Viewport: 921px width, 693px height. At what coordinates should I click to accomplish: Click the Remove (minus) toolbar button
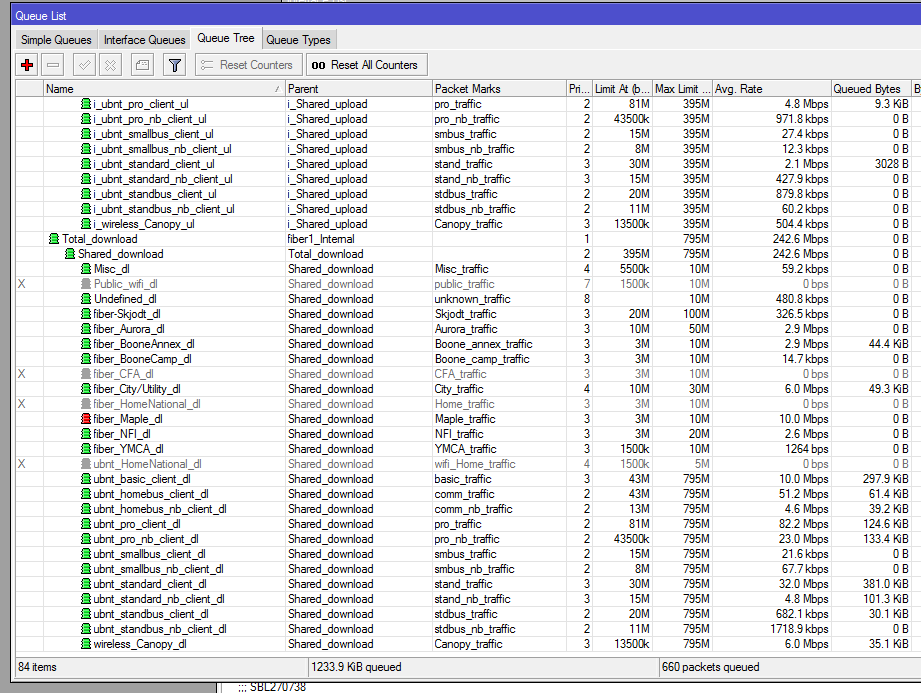(x=54, y=65)
